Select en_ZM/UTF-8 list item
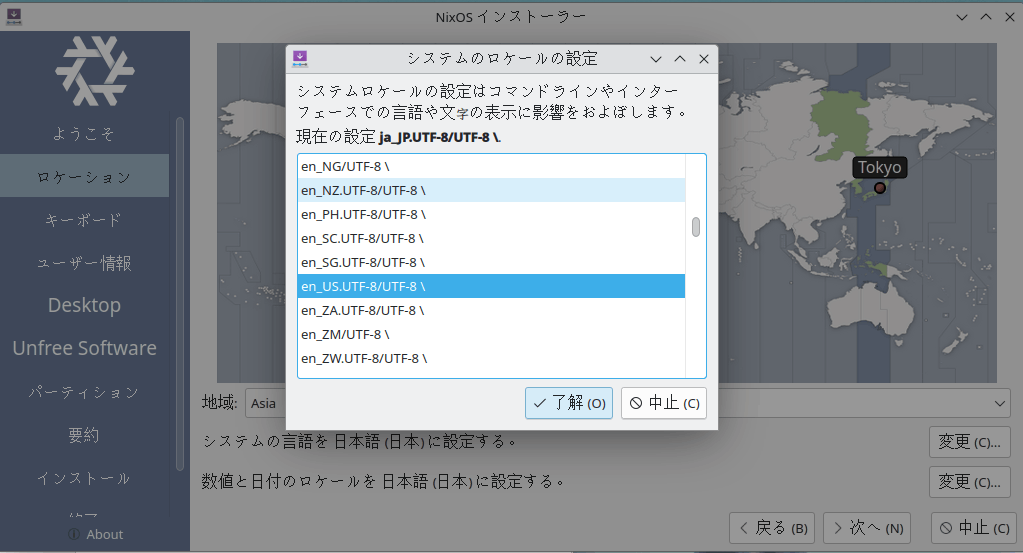This screenshot has width=1023, height=553. 491,335
